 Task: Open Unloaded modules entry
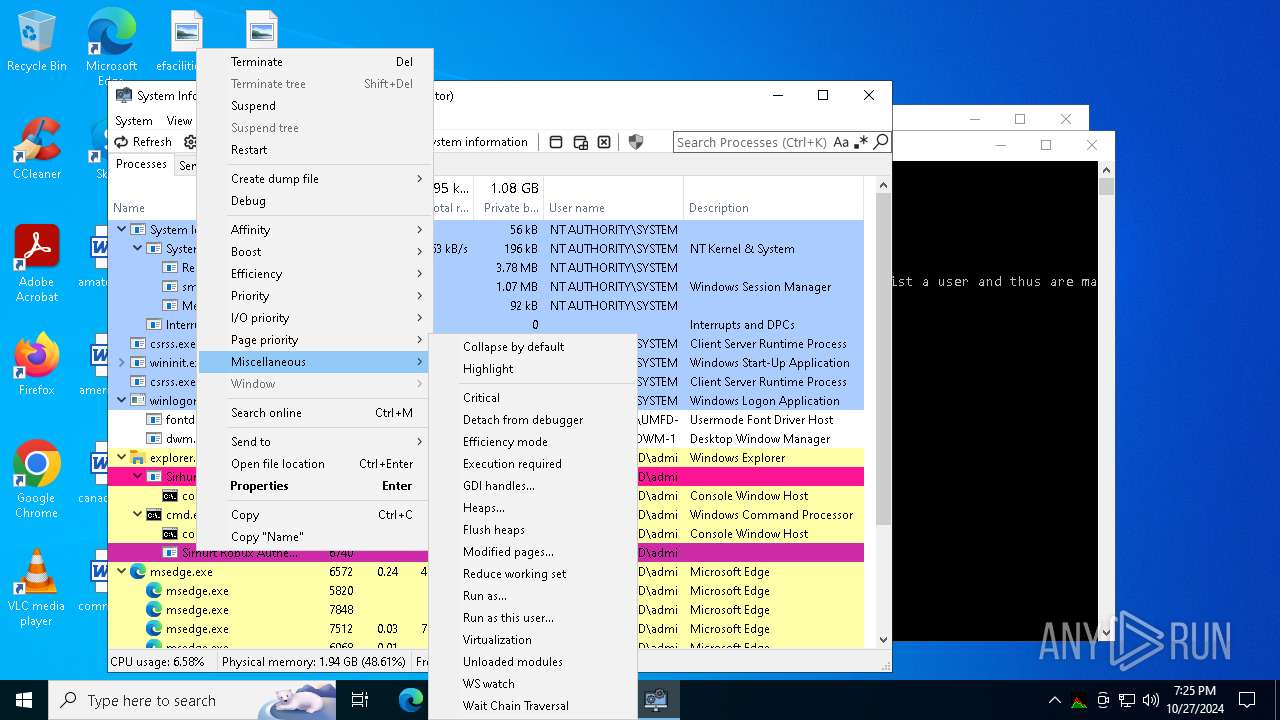pyautogui.click(x=533, y=662)
